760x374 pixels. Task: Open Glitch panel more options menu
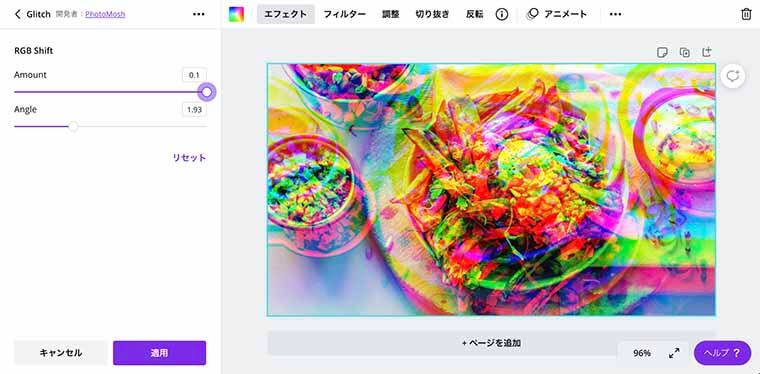[x=199, y=14]
